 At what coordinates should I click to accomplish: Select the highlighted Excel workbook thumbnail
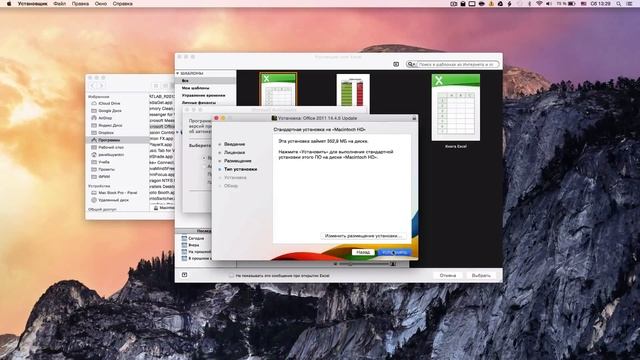click(278, 89)
